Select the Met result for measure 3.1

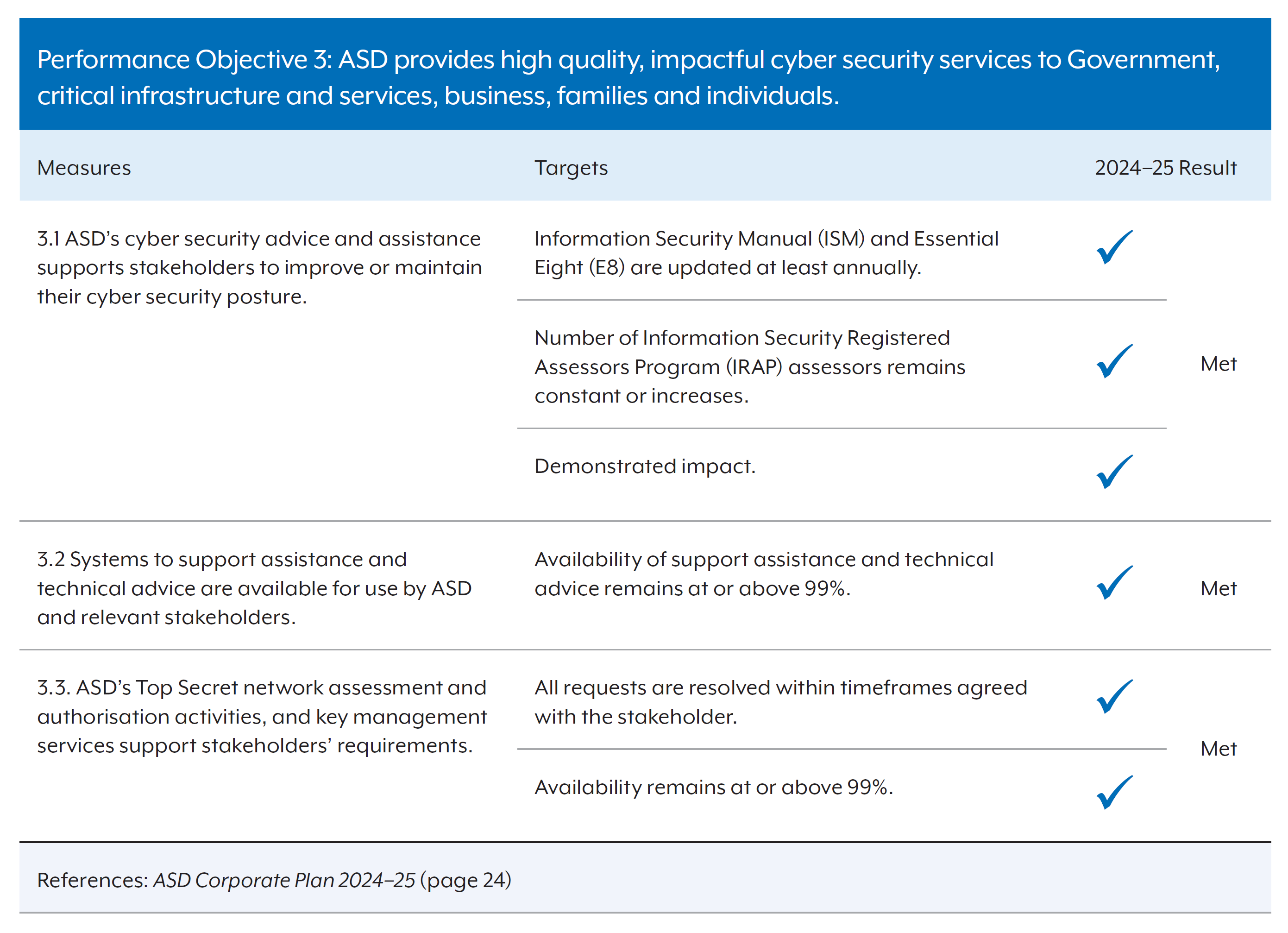click(x=1218, y=364)
